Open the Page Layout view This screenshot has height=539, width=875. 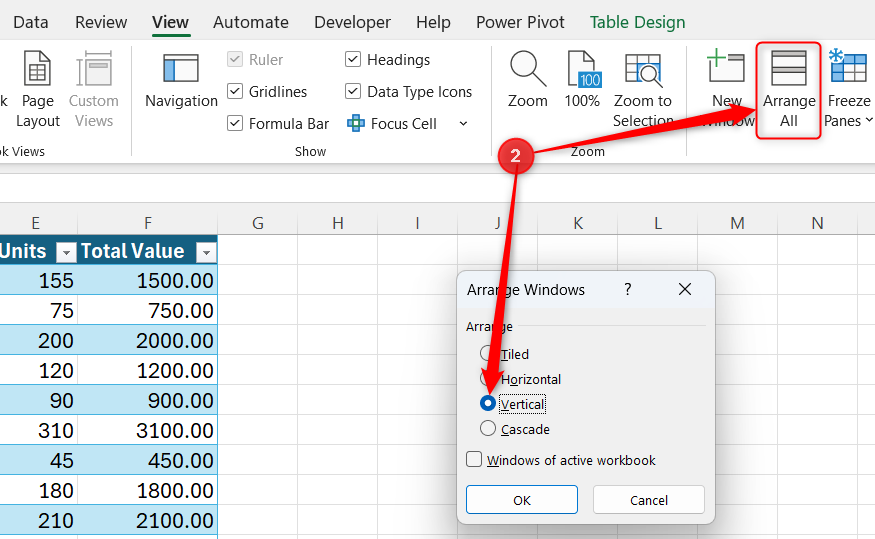tap(37, 89)
